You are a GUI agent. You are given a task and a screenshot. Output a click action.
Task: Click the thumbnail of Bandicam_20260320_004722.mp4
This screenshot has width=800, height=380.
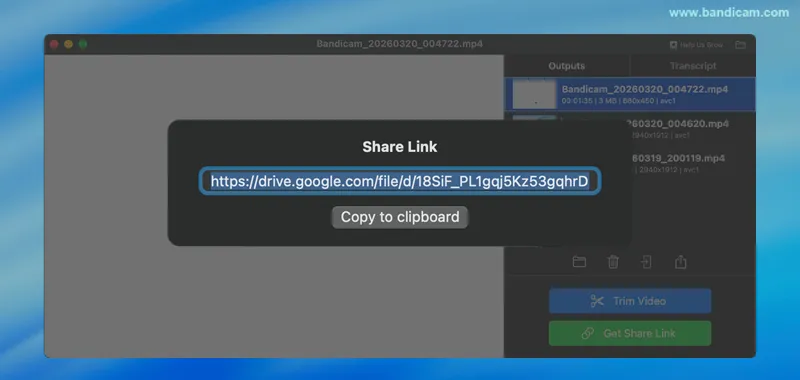pos(534,94)
